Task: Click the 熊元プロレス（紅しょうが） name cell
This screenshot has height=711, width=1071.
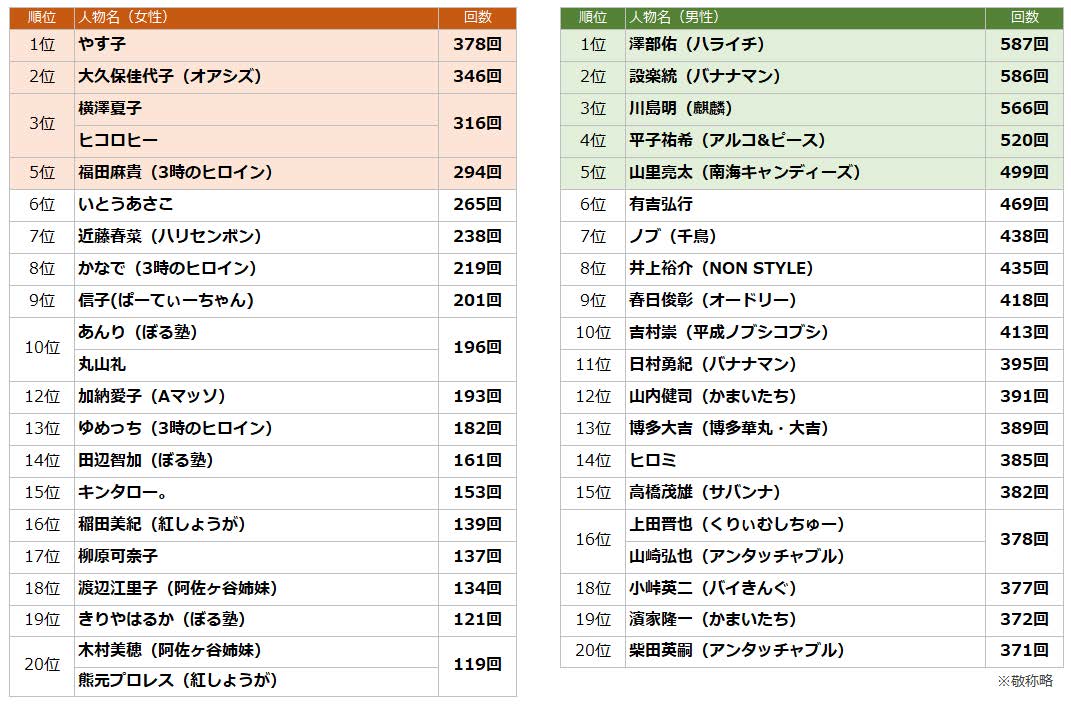Action: pyautogui.click(x=178, y=681)
